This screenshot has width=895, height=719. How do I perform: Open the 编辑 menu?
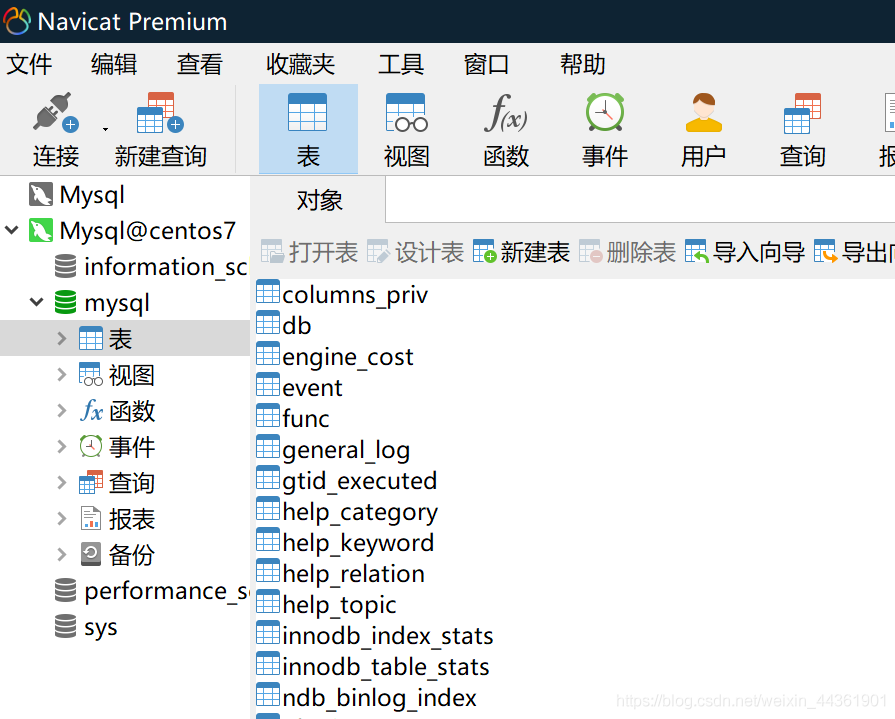(114, 64)
